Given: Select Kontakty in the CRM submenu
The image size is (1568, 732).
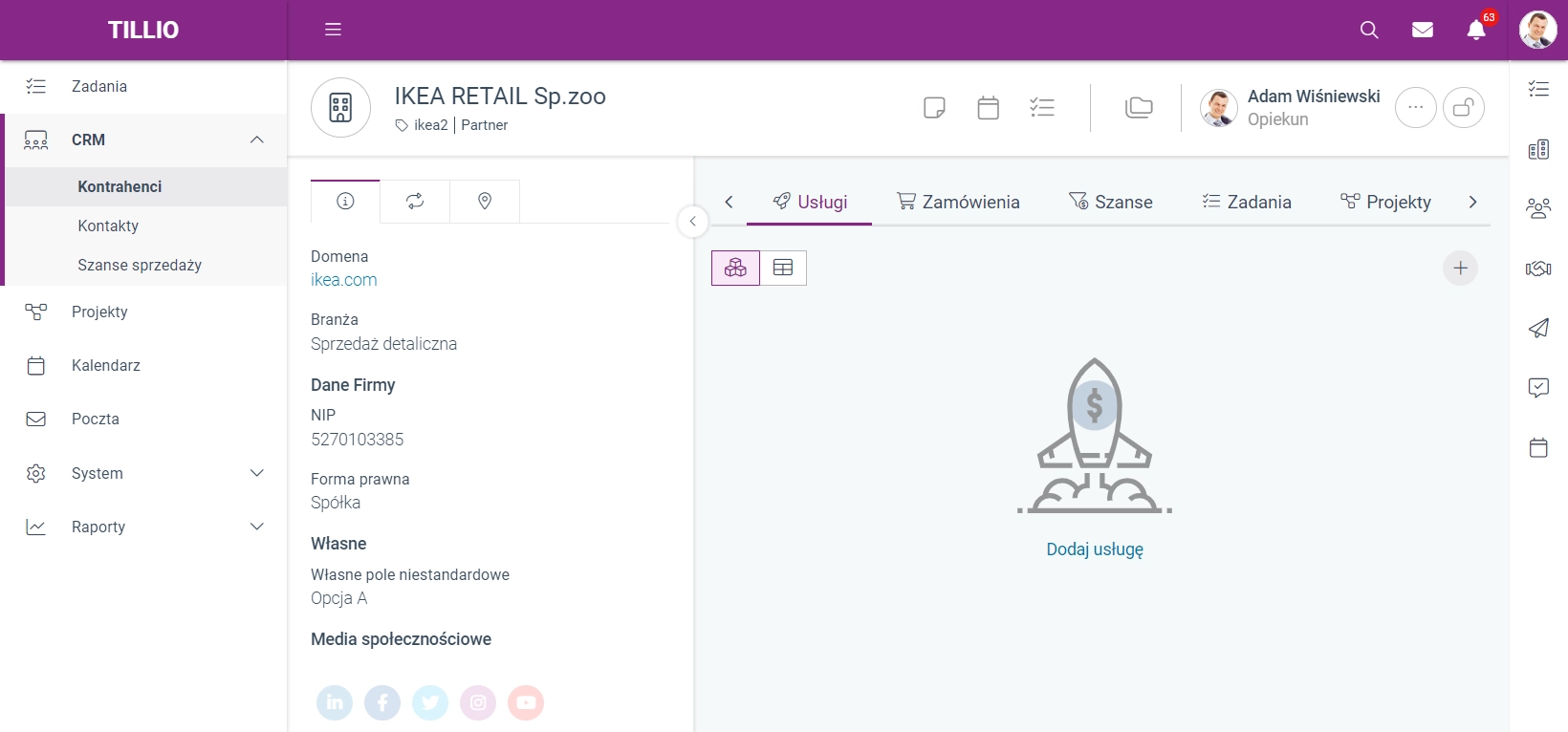Looking at the screenshot, I should click(146, 226).
